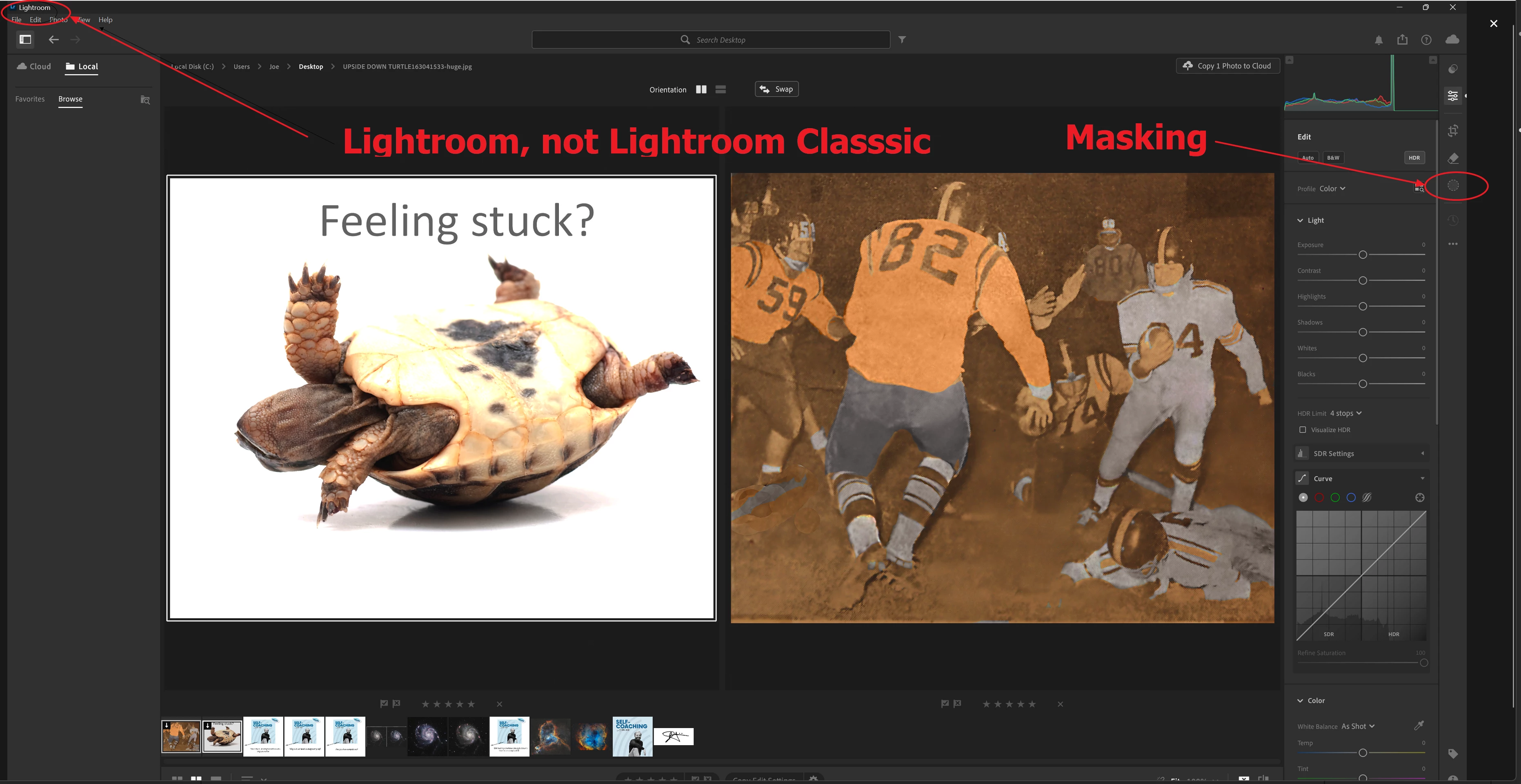The height and width of the screenshot is (784, 1521).
Task: Switch to the Cloud tab
Action: pos(33,66)
